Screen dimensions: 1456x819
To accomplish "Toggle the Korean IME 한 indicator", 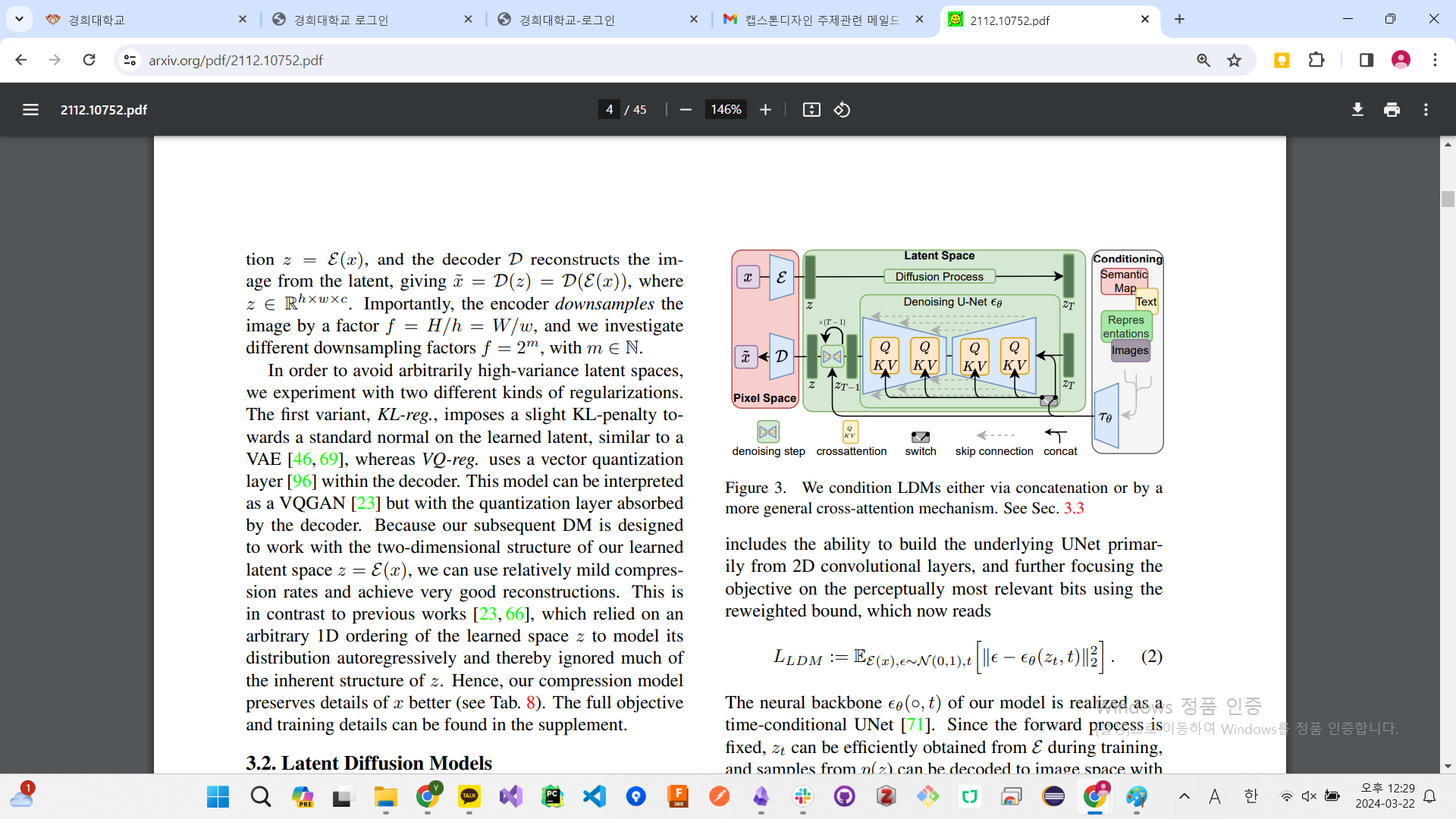I will tap(1251, 796).
